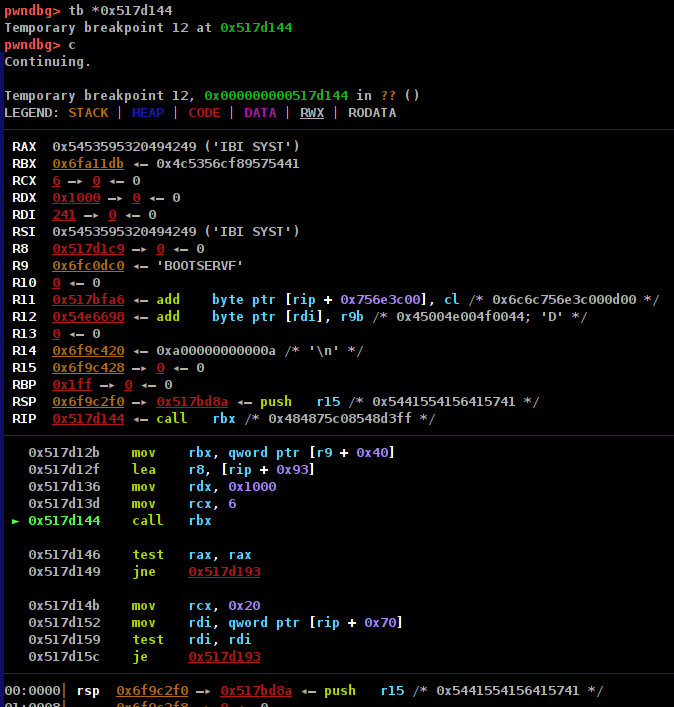Click R15 pointer 0x6f9c428
Image resolution: width=674 pixels, height=707 pixels.
click(88, 368)
